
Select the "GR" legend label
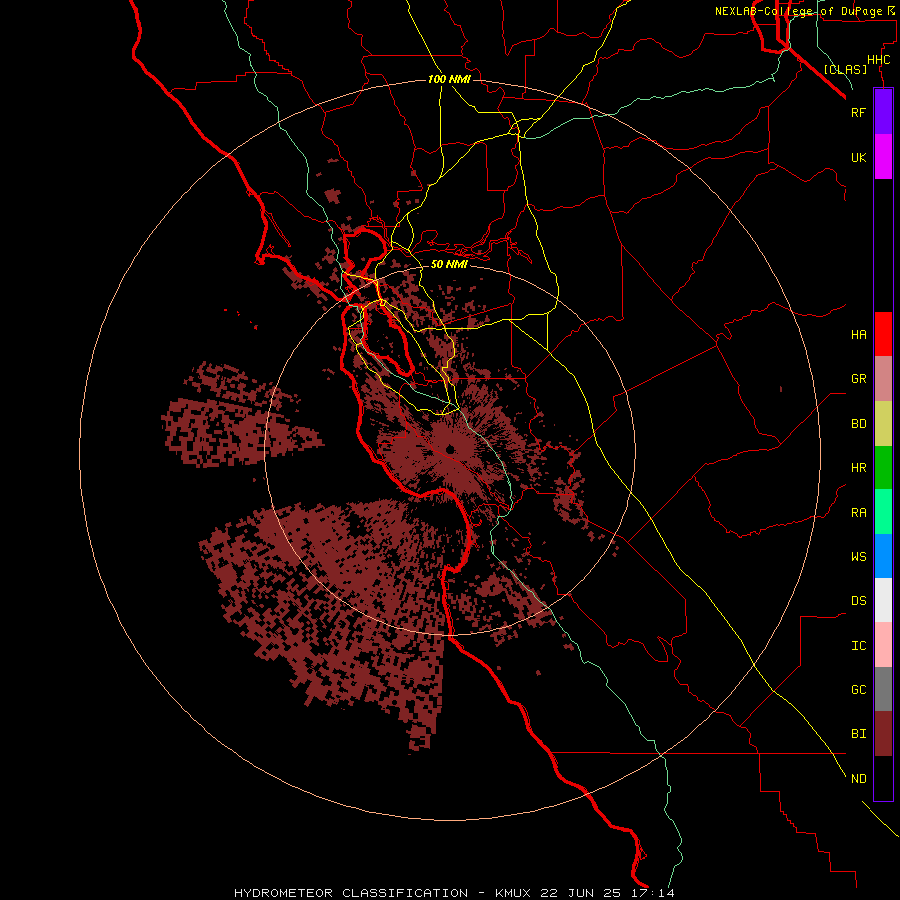(858, 379)
